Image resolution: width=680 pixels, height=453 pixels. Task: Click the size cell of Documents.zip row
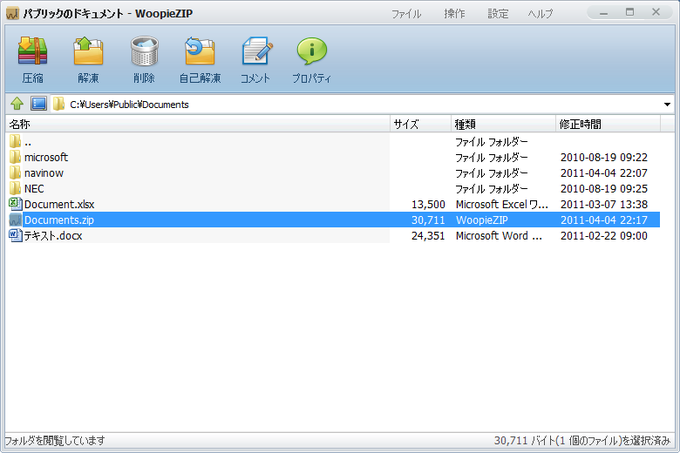(428, 220)
